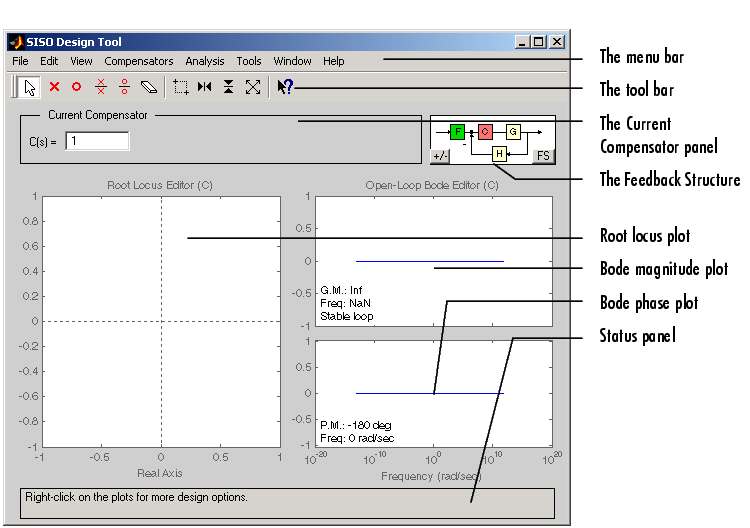Activate the context help question-mark tool
Screen dimensions: 750x528
[x=285, y=87]
